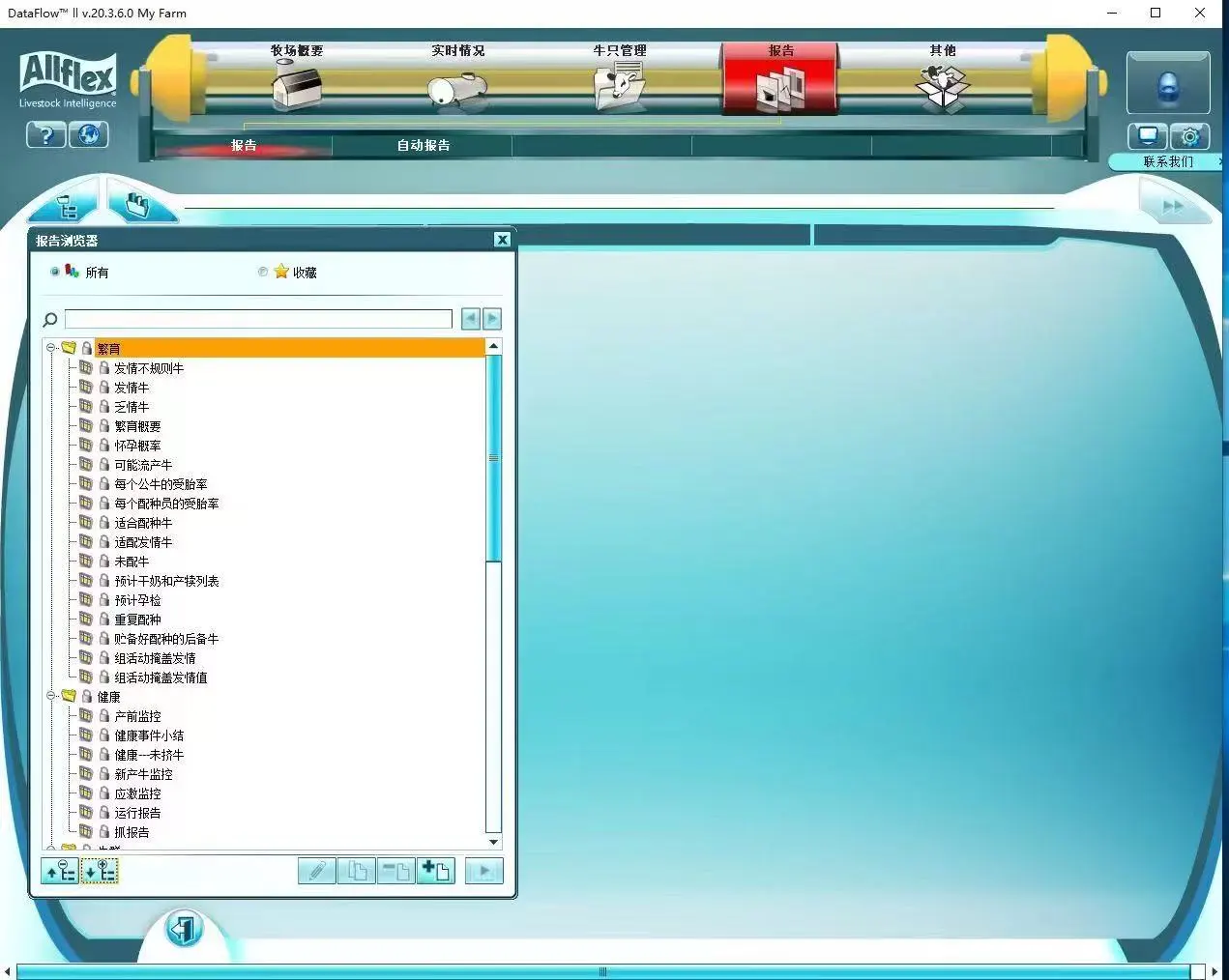Click the exit door icon at bottom
Image resolution: width=1229 pixels, height=980 pixels.
click(x=184, y=930)
